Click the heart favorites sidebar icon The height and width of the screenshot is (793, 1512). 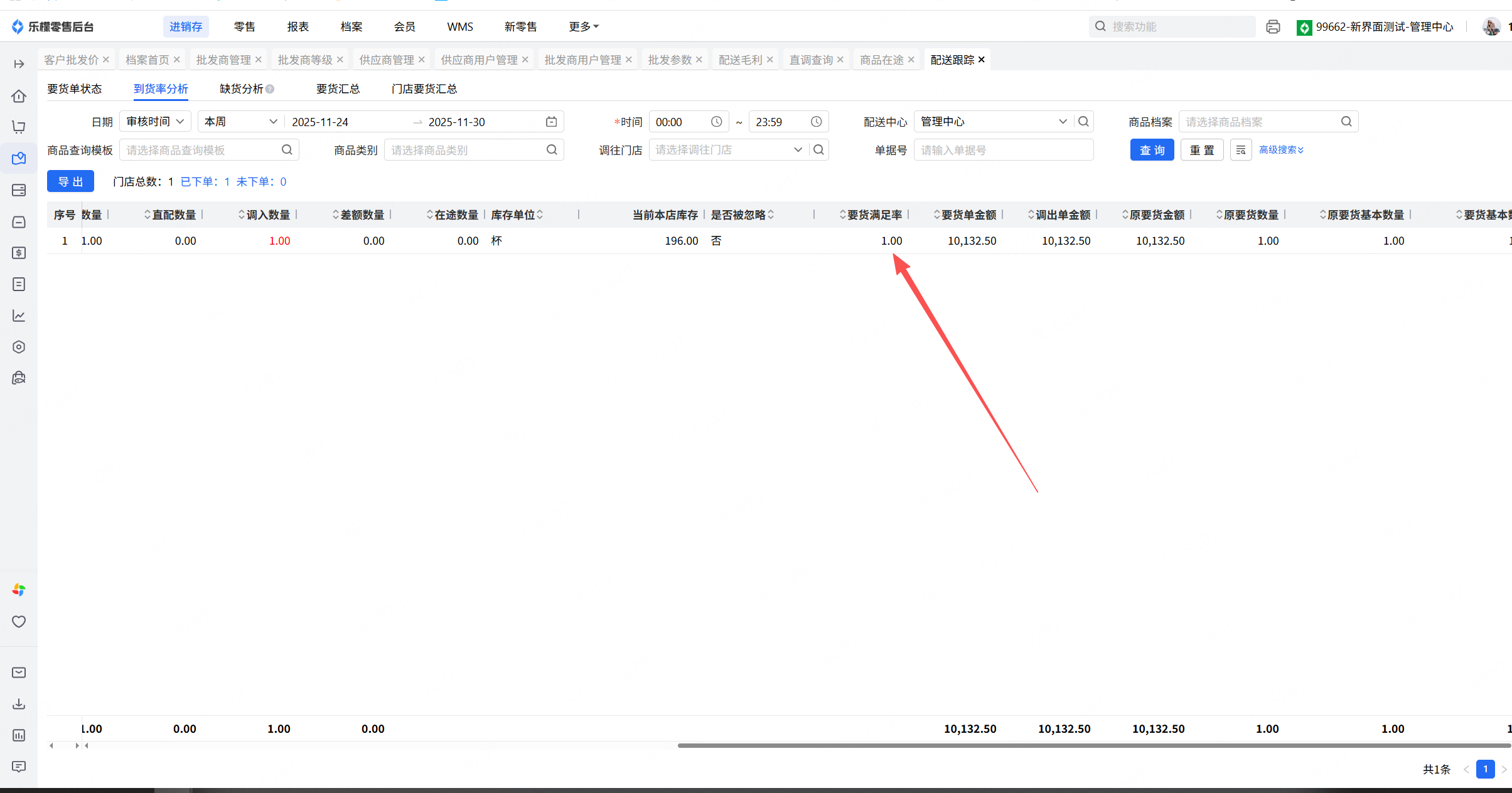(19, 622)
